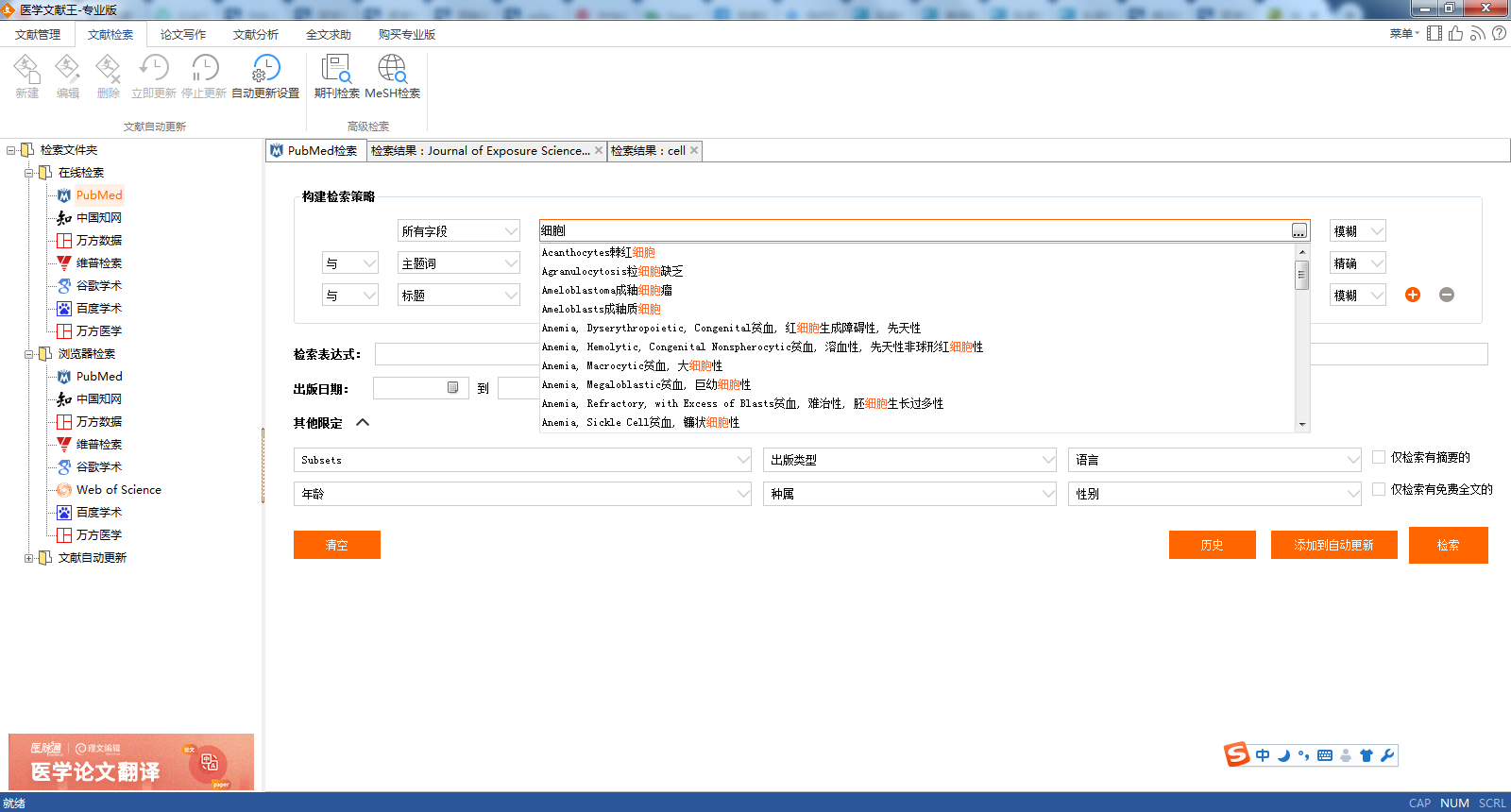This screenshot has width=1511, height=812.
Task: Expand the 文献自动更新 tree node
Action: 29,558
